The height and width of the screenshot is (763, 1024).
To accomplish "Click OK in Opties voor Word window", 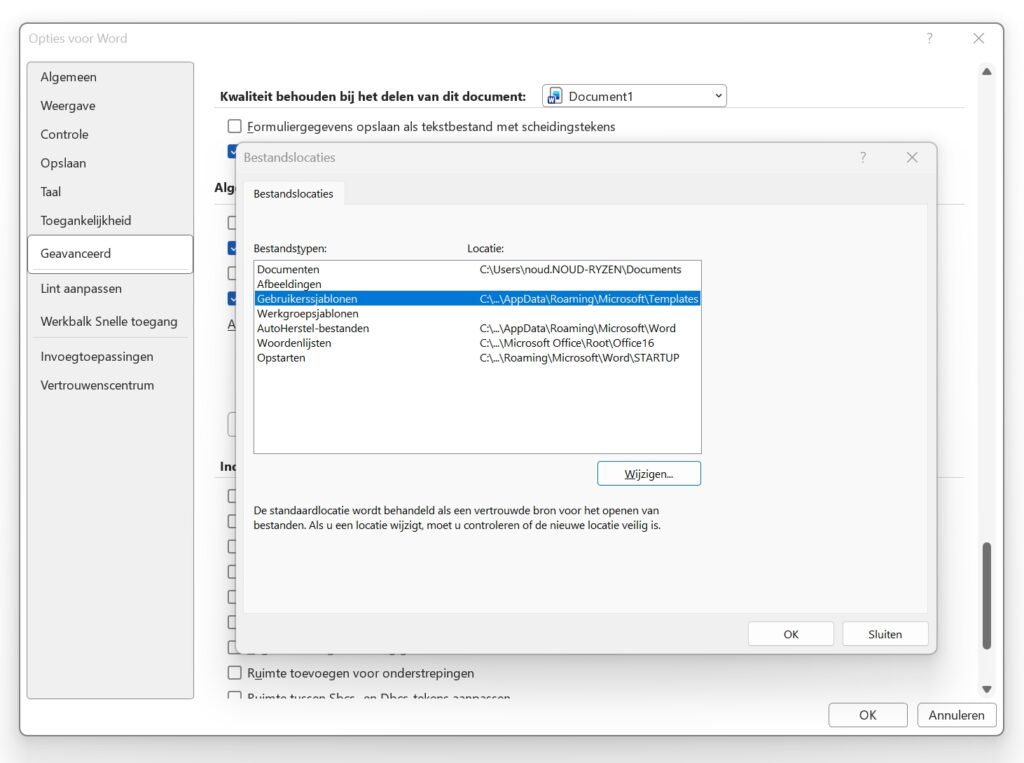I will (x=867, y=715).
